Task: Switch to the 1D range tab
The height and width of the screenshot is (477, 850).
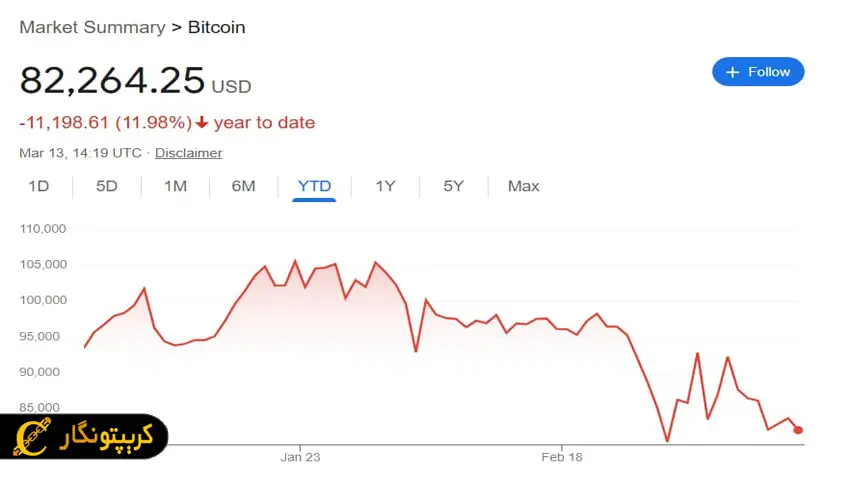Action: tap(39, 186)
